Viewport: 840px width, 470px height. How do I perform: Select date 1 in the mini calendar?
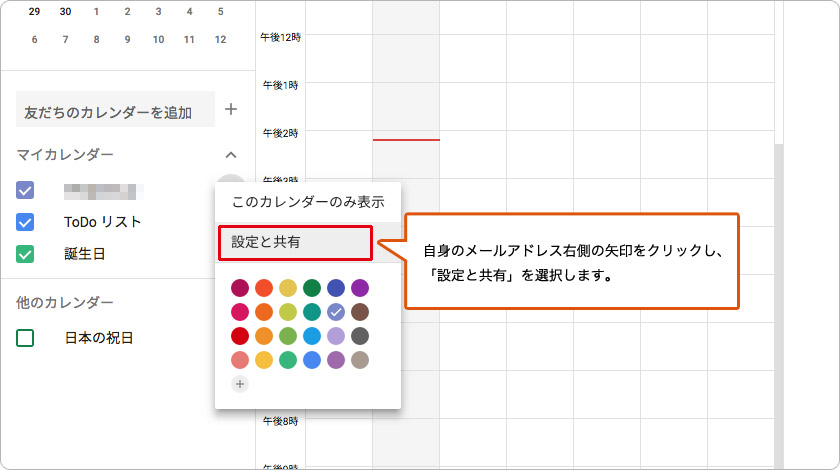[x=96, y=12]
